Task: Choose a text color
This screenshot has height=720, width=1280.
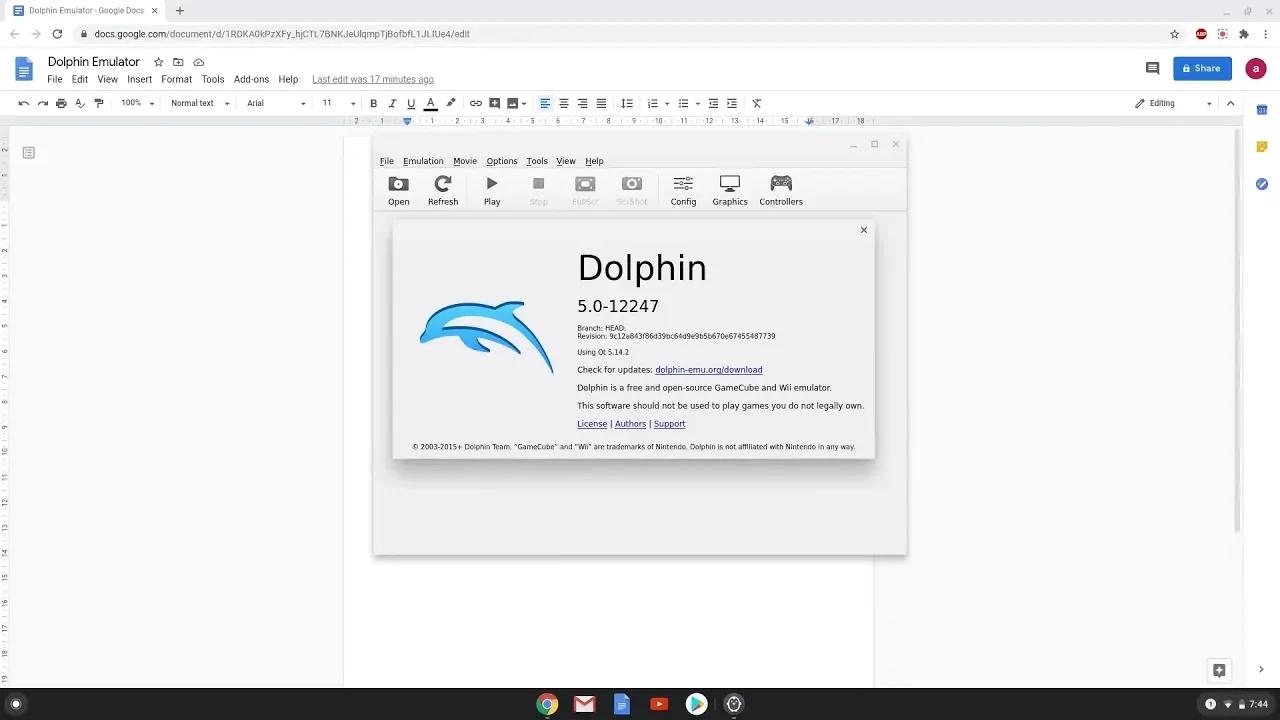Action: [x=431, y=103]
